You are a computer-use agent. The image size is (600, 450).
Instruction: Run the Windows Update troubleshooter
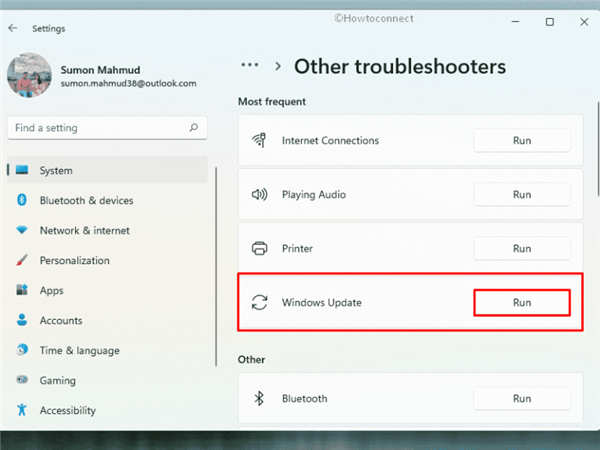pos(522,302)
